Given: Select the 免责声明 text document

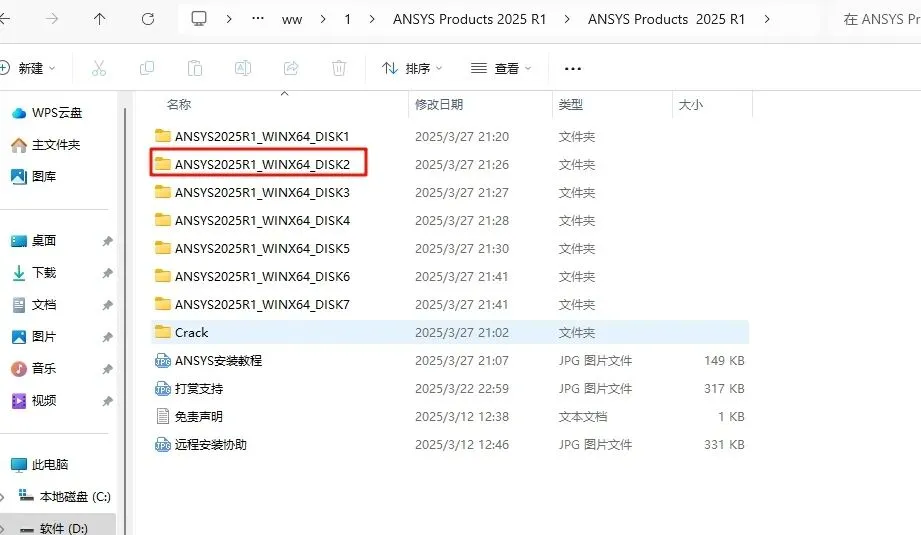Looking at the screenshot, I should 189,416.
